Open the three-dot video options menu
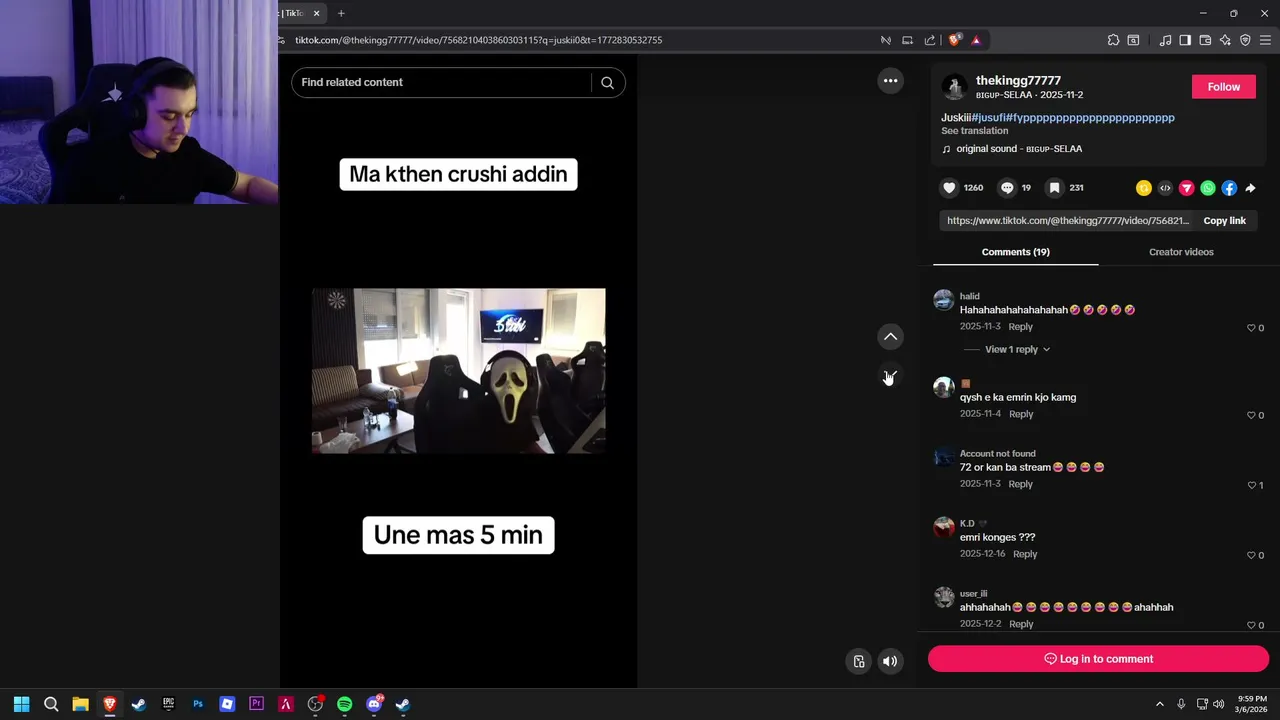Viewport: 1280px width, 720px height. [890, 81]
